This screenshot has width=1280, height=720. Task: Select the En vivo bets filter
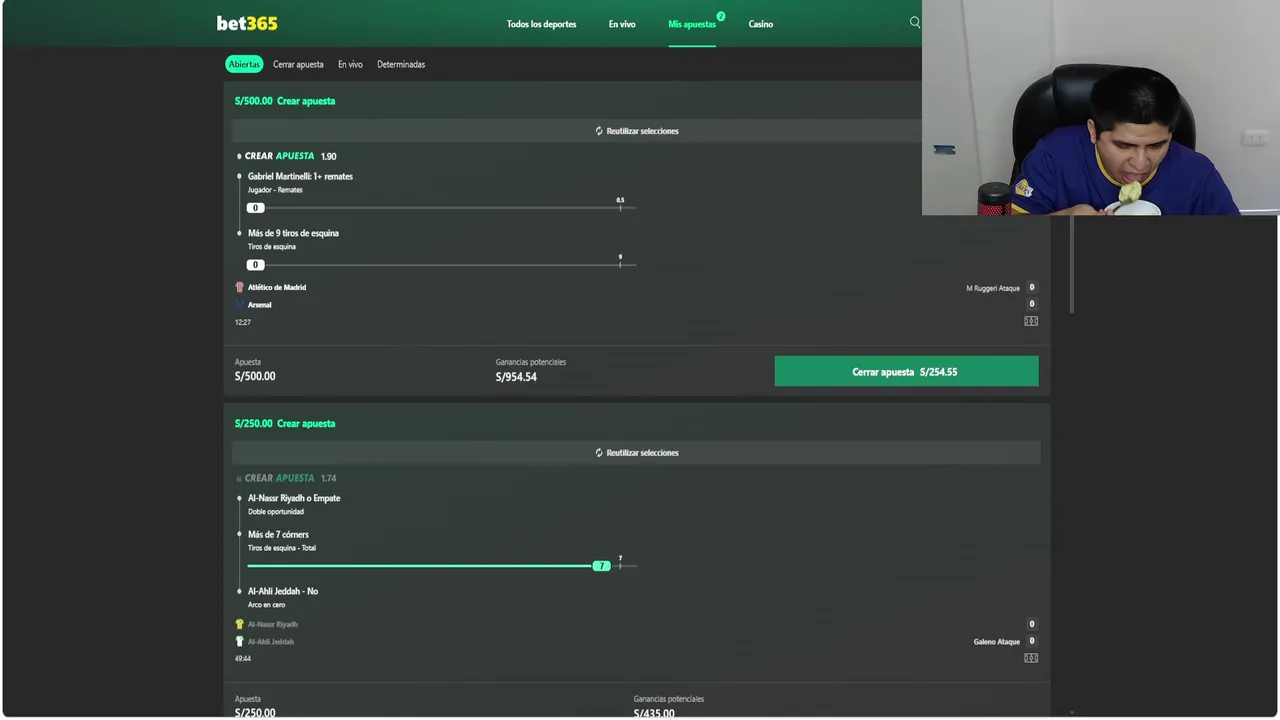[350, 64]
